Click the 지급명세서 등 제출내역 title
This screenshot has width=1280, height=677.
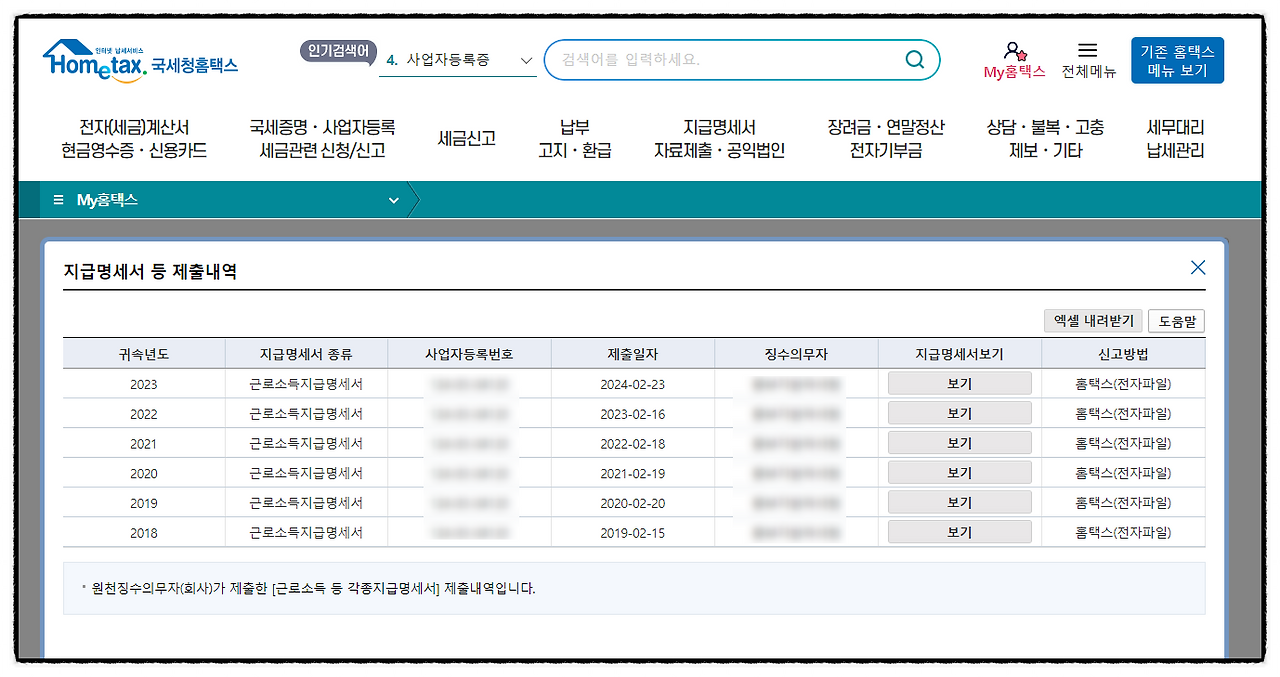150,271
